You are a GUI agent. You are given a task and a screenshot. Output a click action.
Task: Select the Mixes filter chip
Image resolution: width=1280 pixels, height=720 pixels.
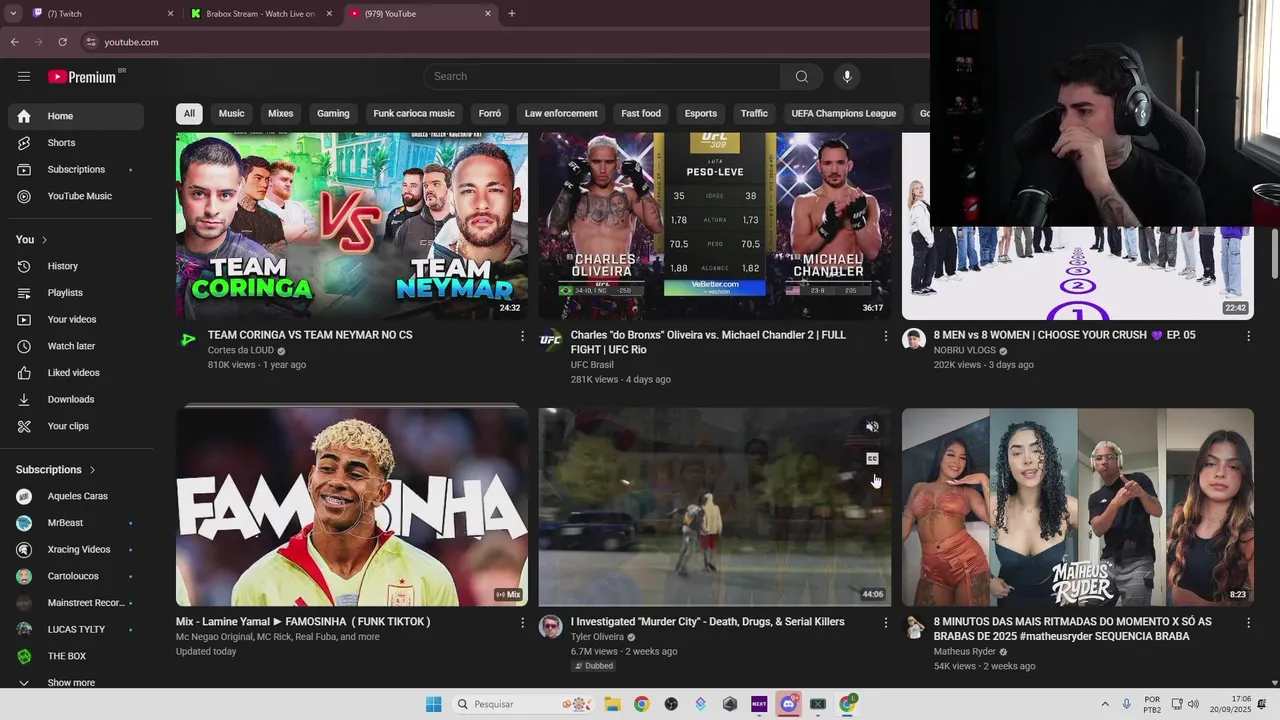[x=281, y=114]
